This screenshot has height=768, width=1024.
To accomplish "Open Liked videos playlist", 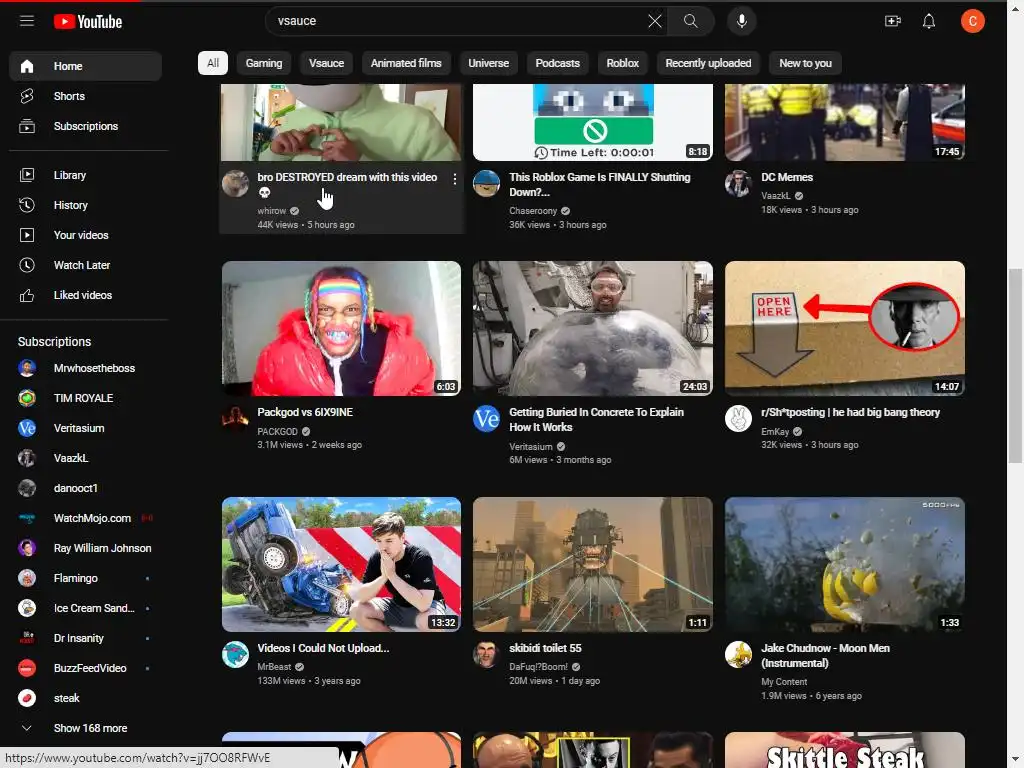I will pyautogui.click(x=86, y=295).
